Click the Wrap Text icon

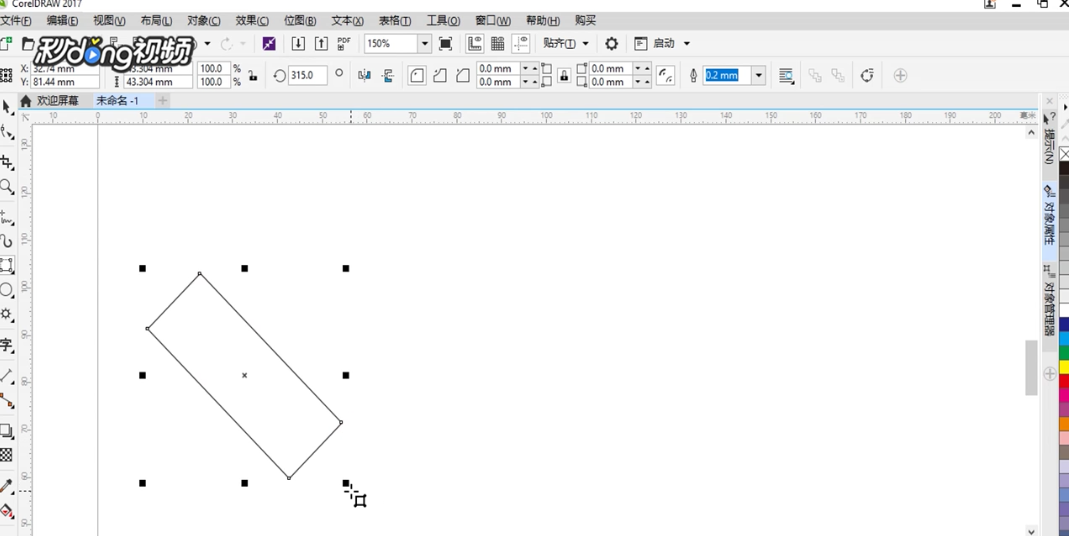(786, 75)
